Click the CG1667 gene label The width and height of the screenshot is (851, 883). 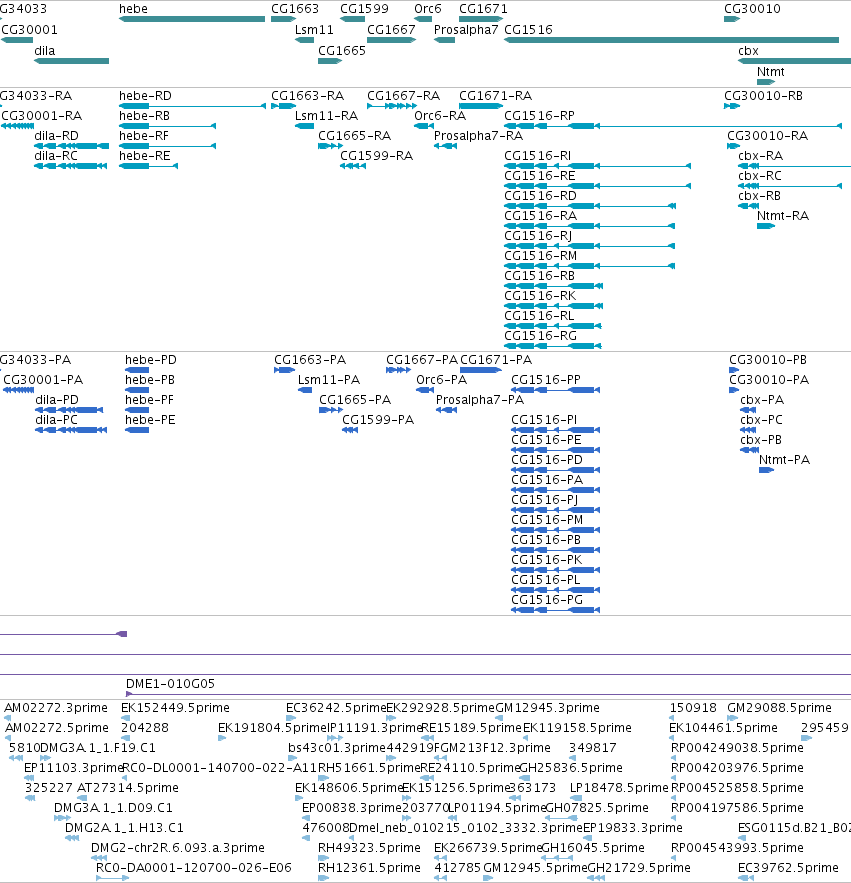pyautogui.click(x=391, y=30)
